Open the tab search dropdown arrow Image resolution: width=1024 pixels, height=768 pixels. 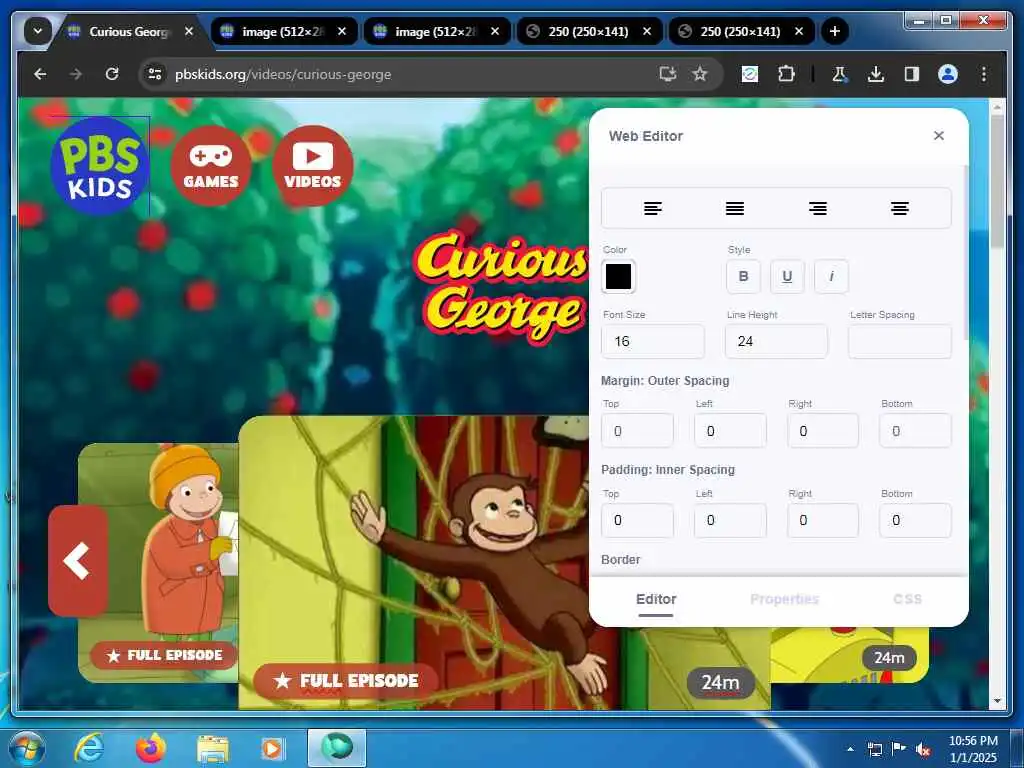click(37, 31)
